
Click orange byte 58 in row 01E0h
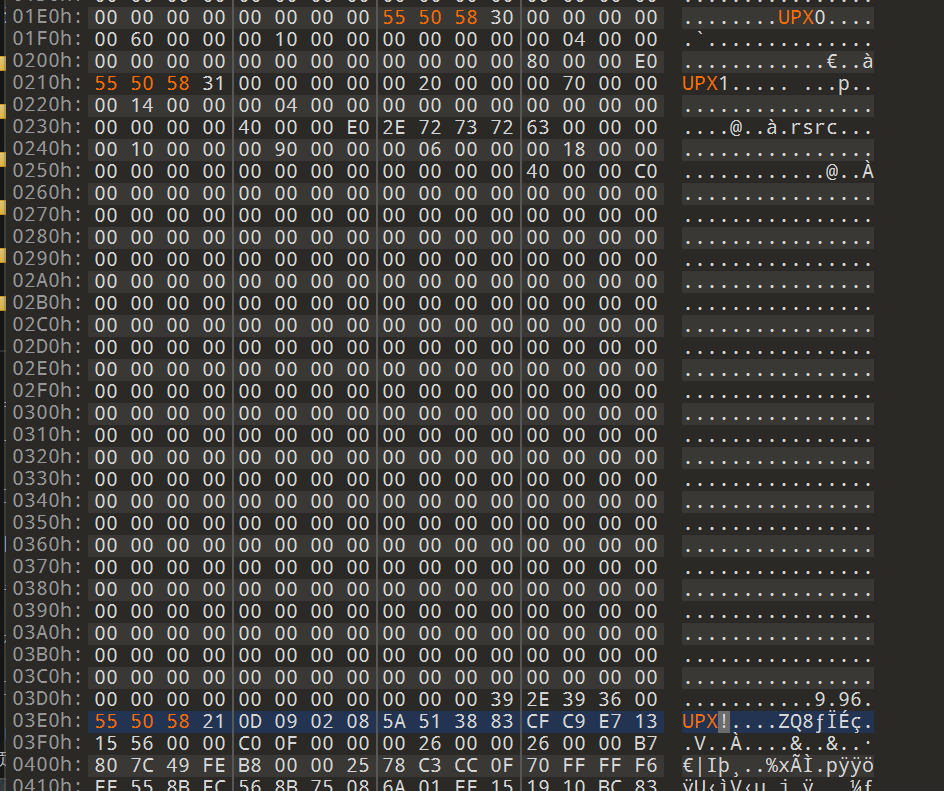[x=466, y=17]
